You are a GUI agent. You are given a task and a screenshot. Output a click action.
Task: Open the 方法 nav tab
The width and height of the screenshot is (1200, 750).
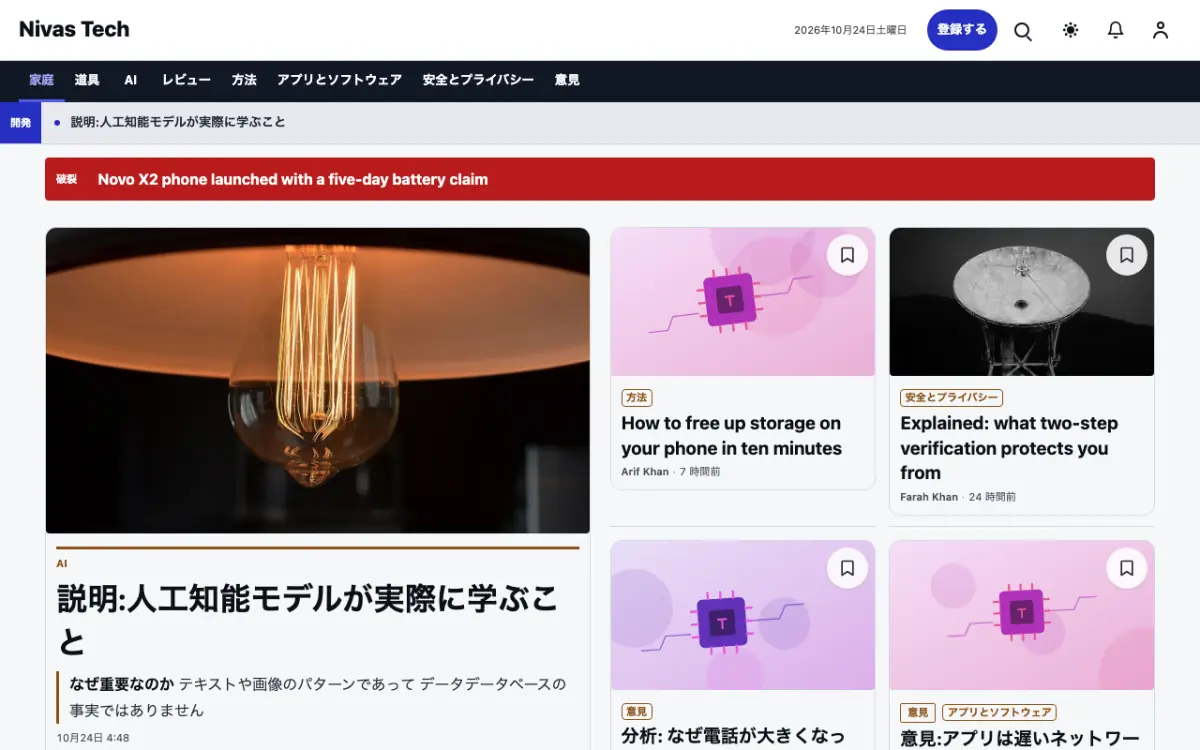click(244, 80)
